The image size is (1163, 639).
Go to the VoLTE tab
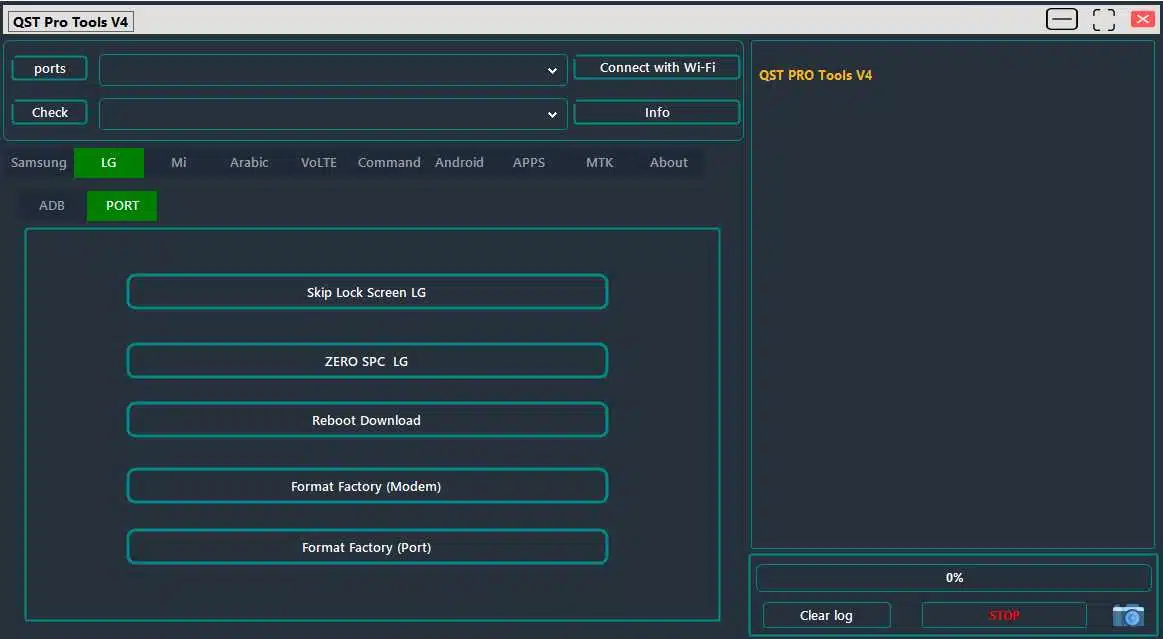319,162
